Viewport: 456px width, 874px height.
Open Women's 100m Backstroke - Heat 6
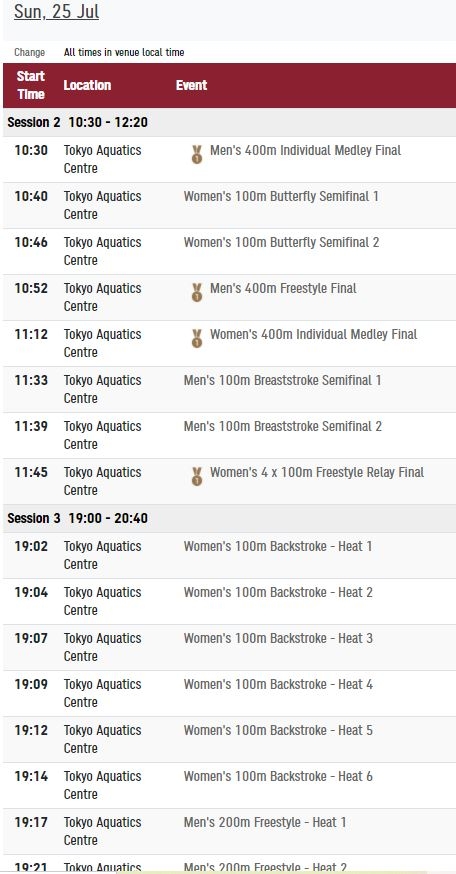[278, 776]
